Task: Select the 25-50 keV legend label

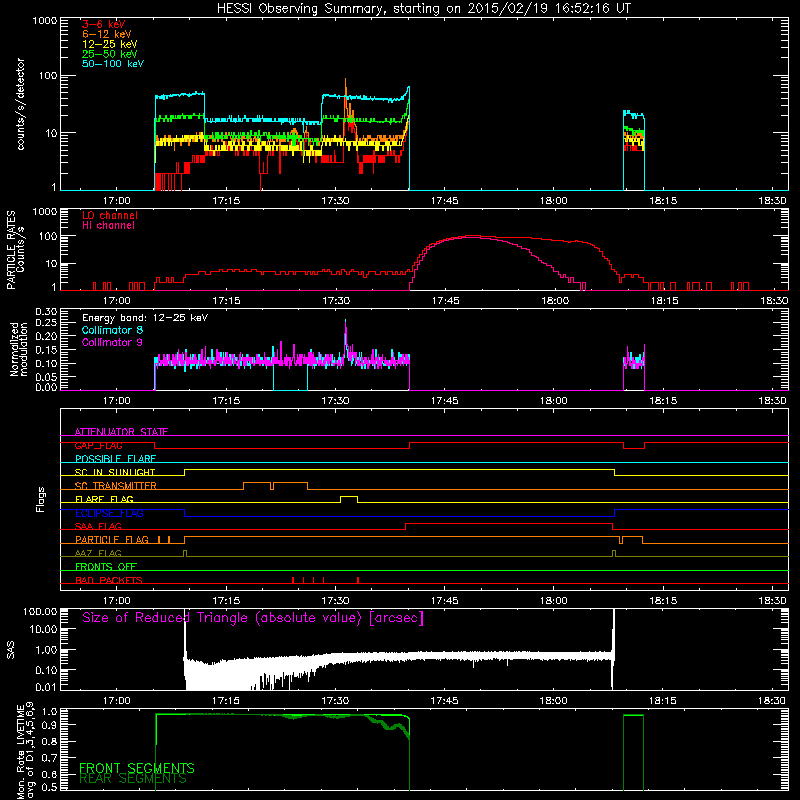Action: [110, 54]
